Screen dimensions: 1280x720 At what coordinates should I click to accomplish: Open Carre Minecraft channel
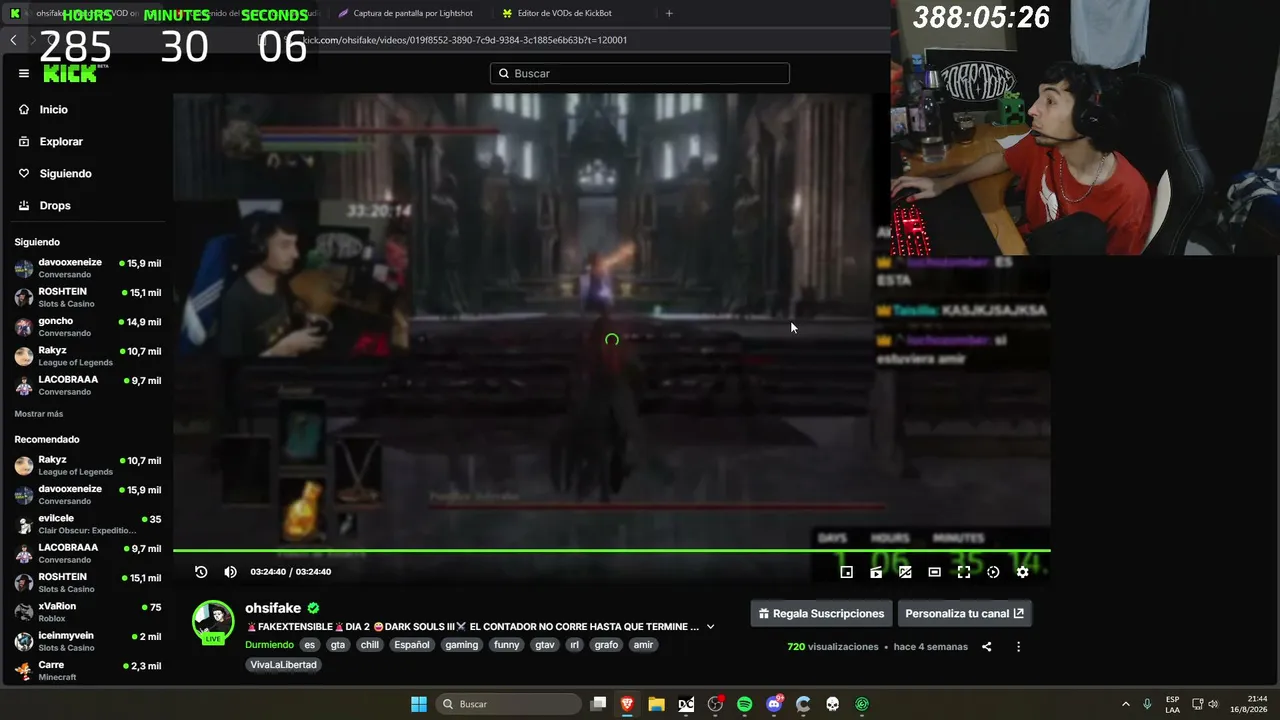click(88, 670)
